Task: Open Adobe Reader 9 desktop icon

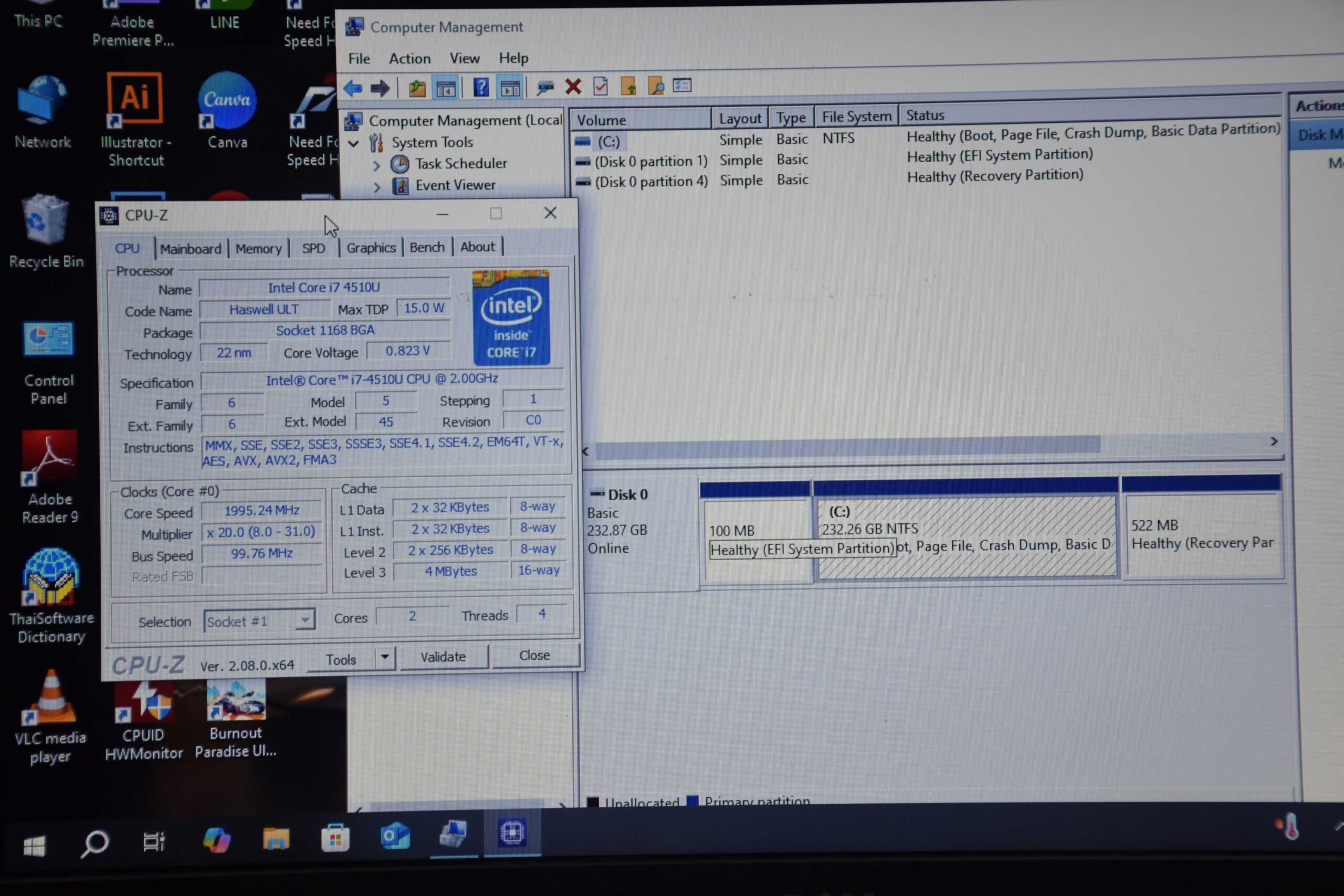Action: 49,478
